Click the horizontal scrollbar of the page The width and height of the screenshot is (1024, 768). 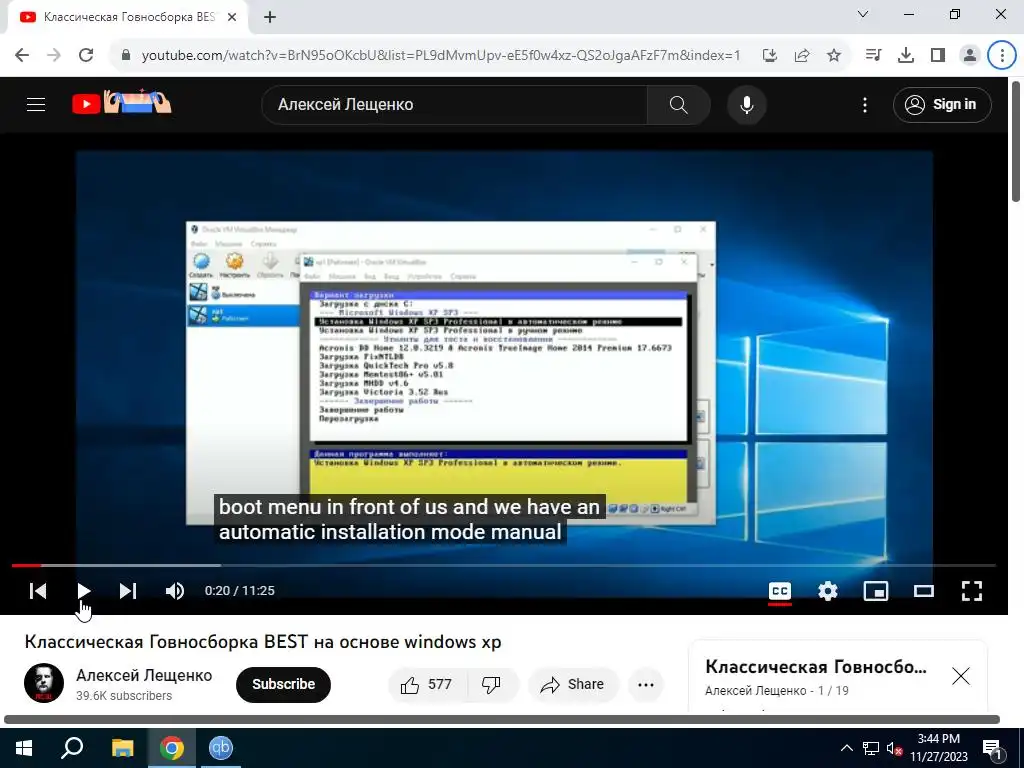pos(502,720)
